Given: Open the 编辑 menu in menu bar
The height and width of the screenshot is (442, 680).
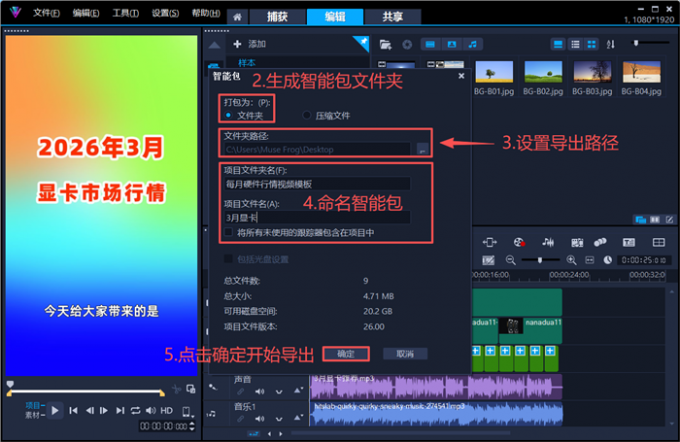Looking at the screenshot, I should pyautogui.click(x=86, y=13).
